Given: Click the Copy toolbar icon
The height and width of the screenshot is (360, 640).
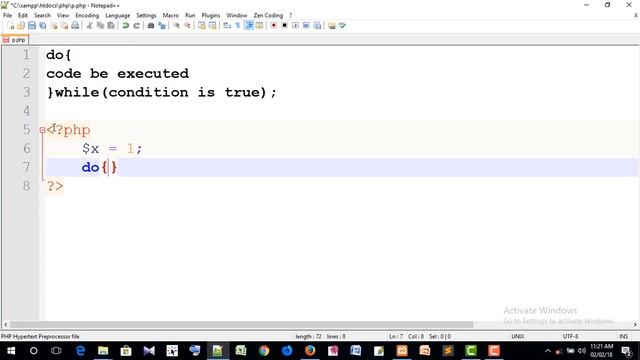Looking at the screenshot, I should coord(100,26).
